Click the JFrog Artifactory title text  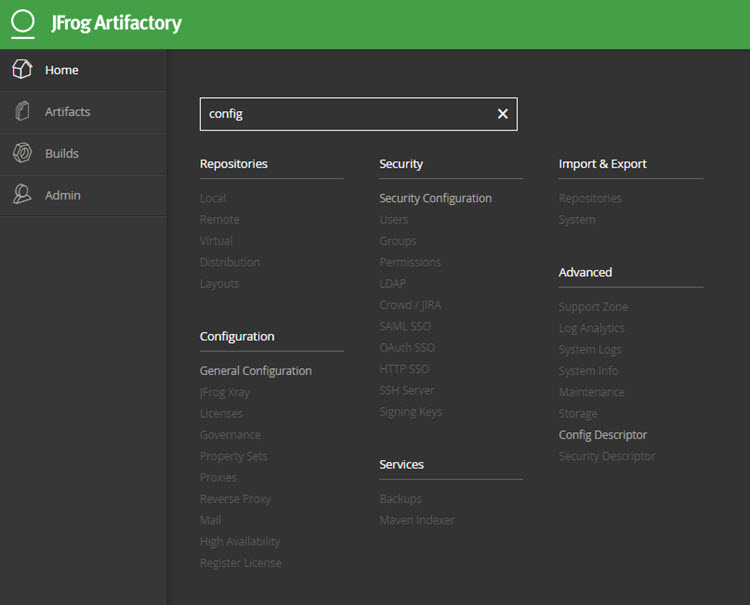pos(117,23)
